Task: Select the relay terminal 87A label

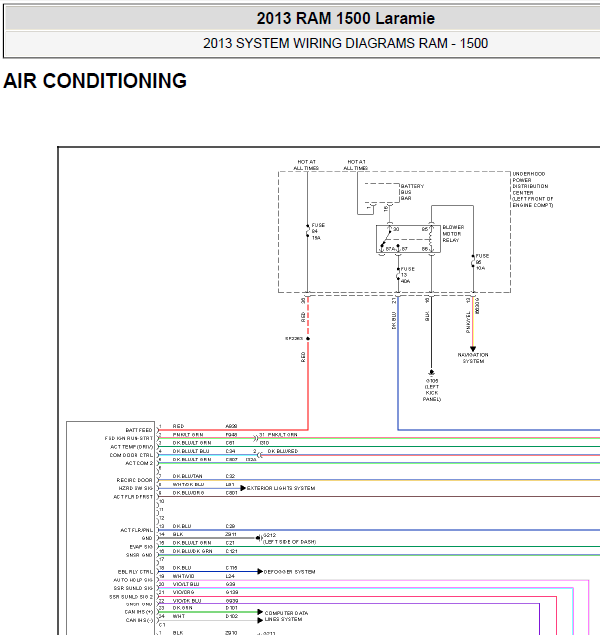Action: pos(390,249)
